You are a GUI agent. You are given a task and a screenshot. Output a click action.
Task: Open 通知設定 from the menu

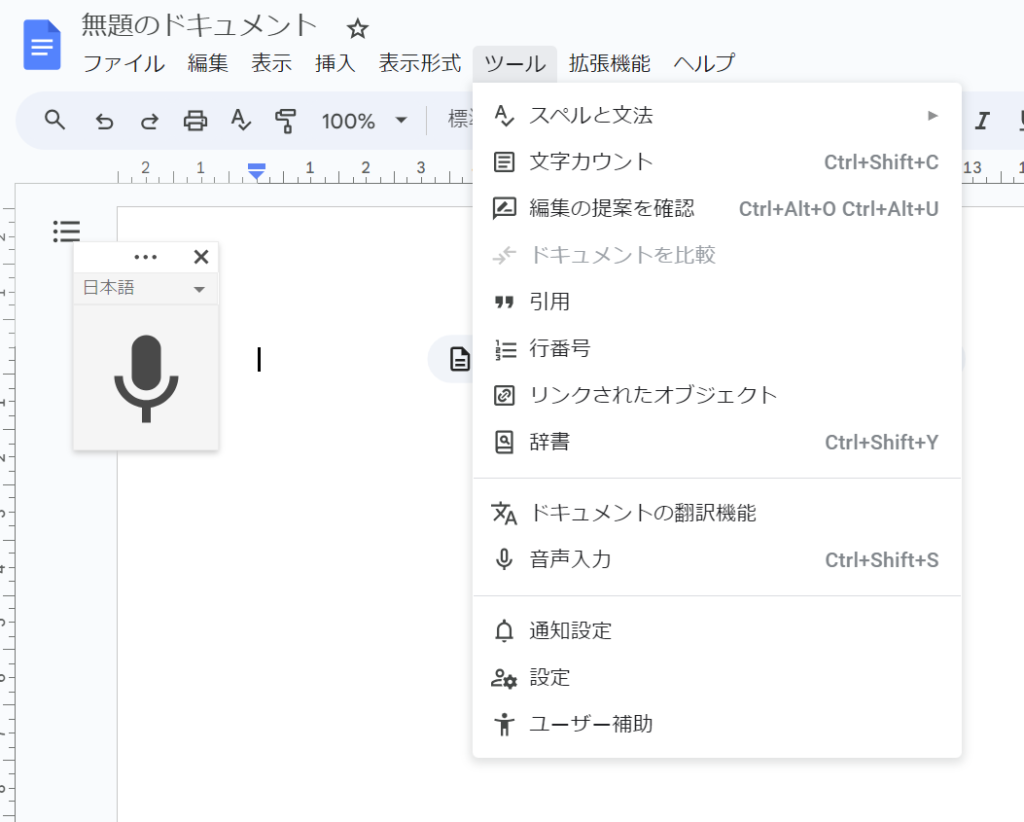[717, 631]
